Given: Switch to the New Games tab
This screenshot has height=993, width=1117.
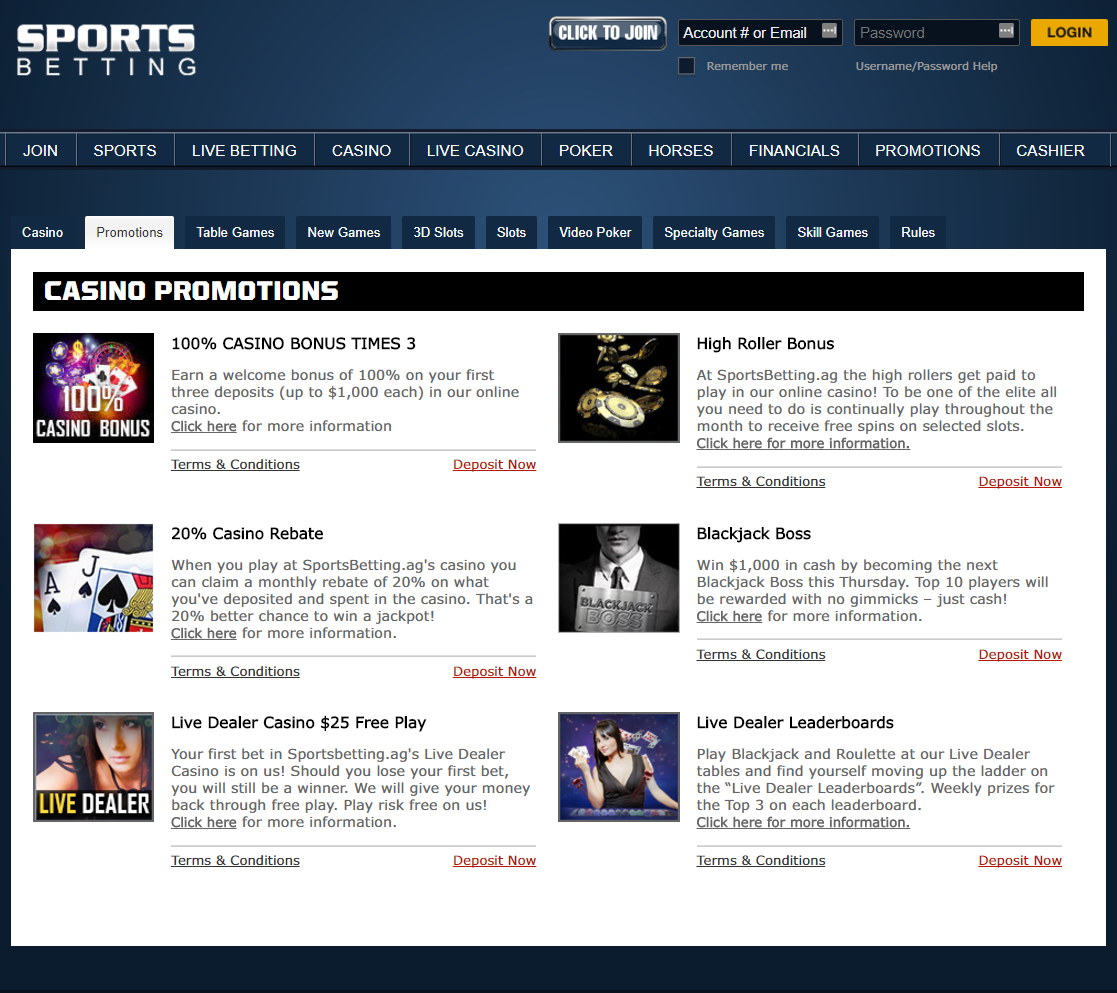Looking at the screenshot, I should click(343, 232).
